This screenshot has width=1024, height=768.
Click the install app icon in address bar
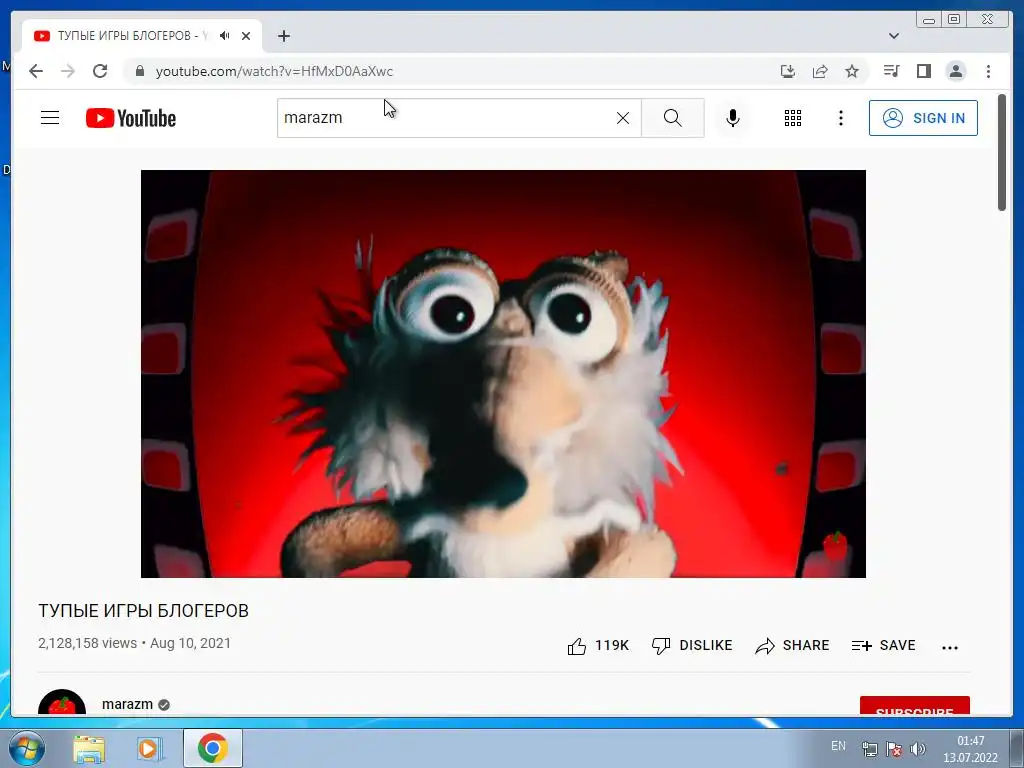(x=788, y=71)
